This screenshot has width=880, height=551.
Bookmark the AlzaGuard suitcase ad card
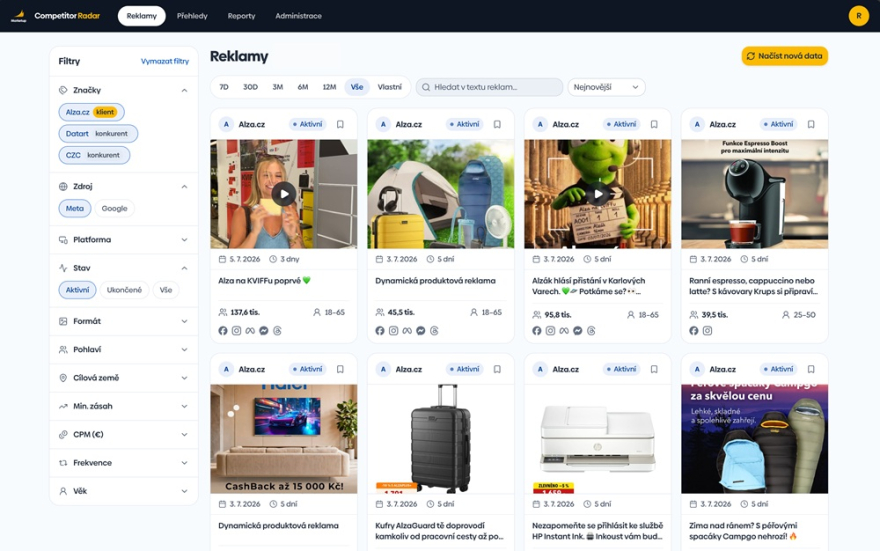pos(497,369)
